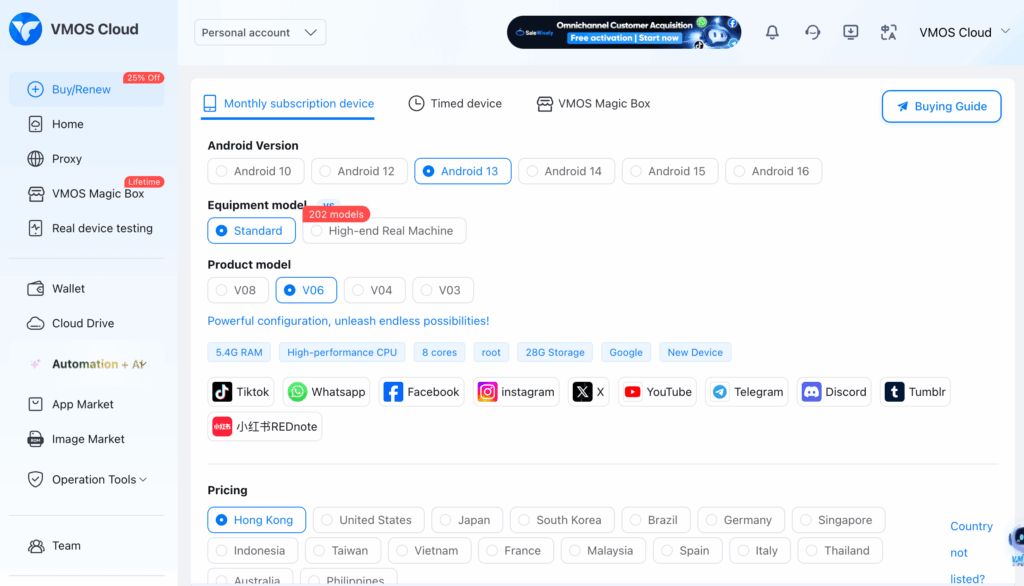The height and width of the screenshot is (586, 1024).
Task: Select V03 product model
Action: pos(443,290)
